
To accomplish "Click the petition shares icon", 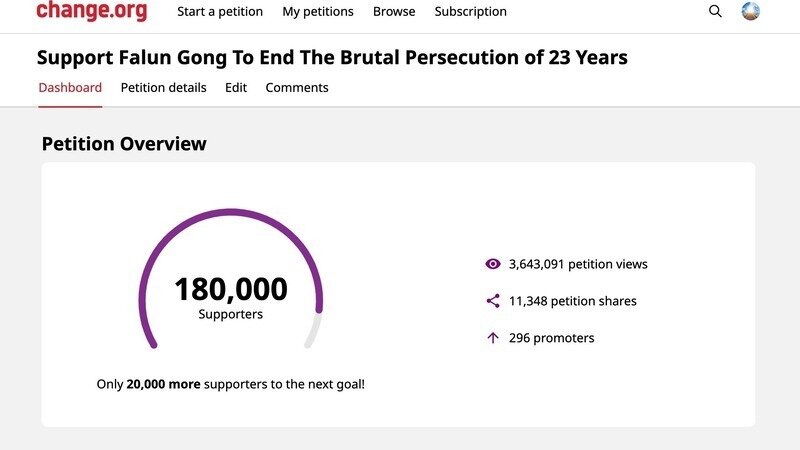I will [x=492, y=301].
